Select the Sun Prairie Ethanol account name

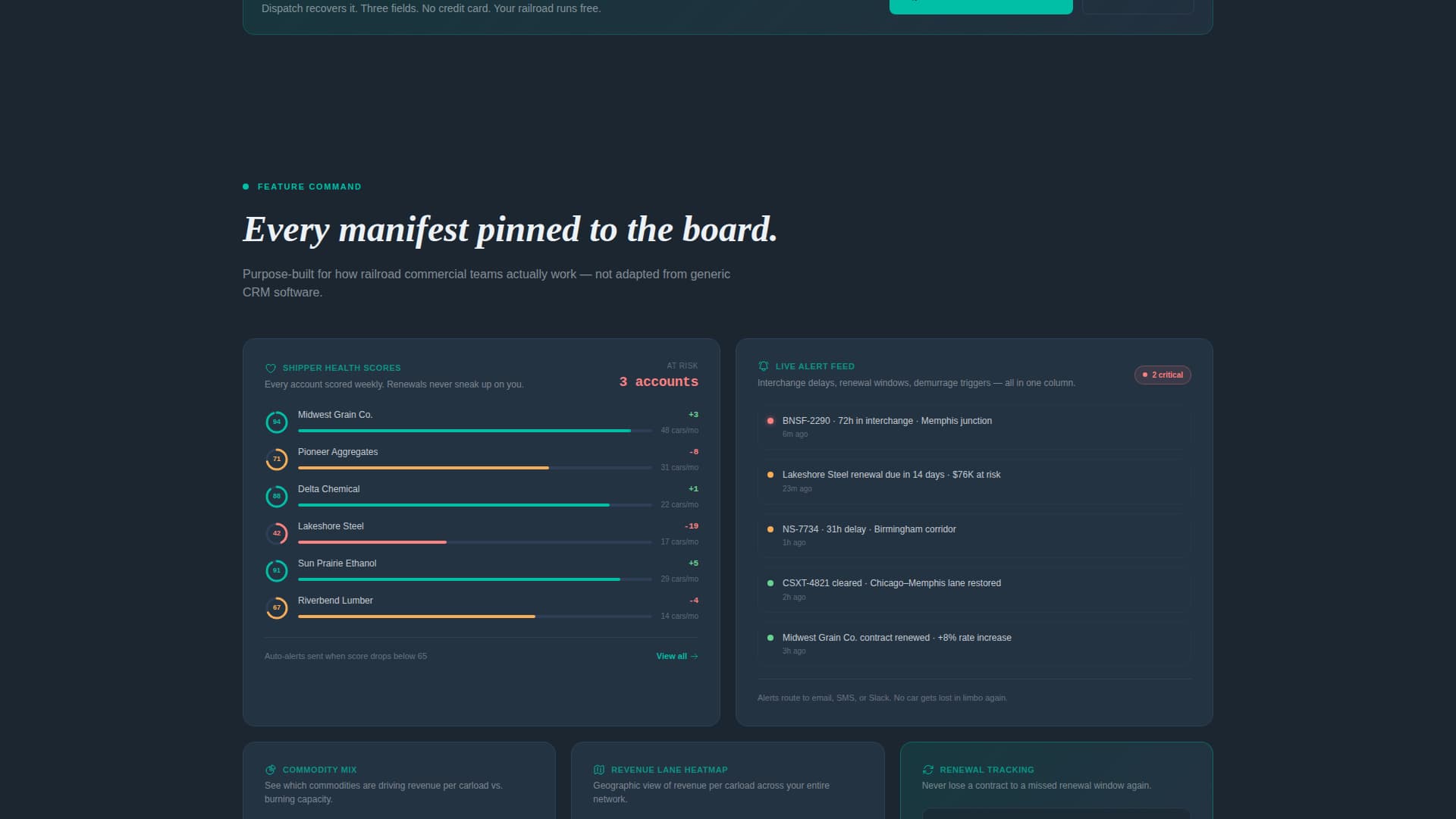337,563
